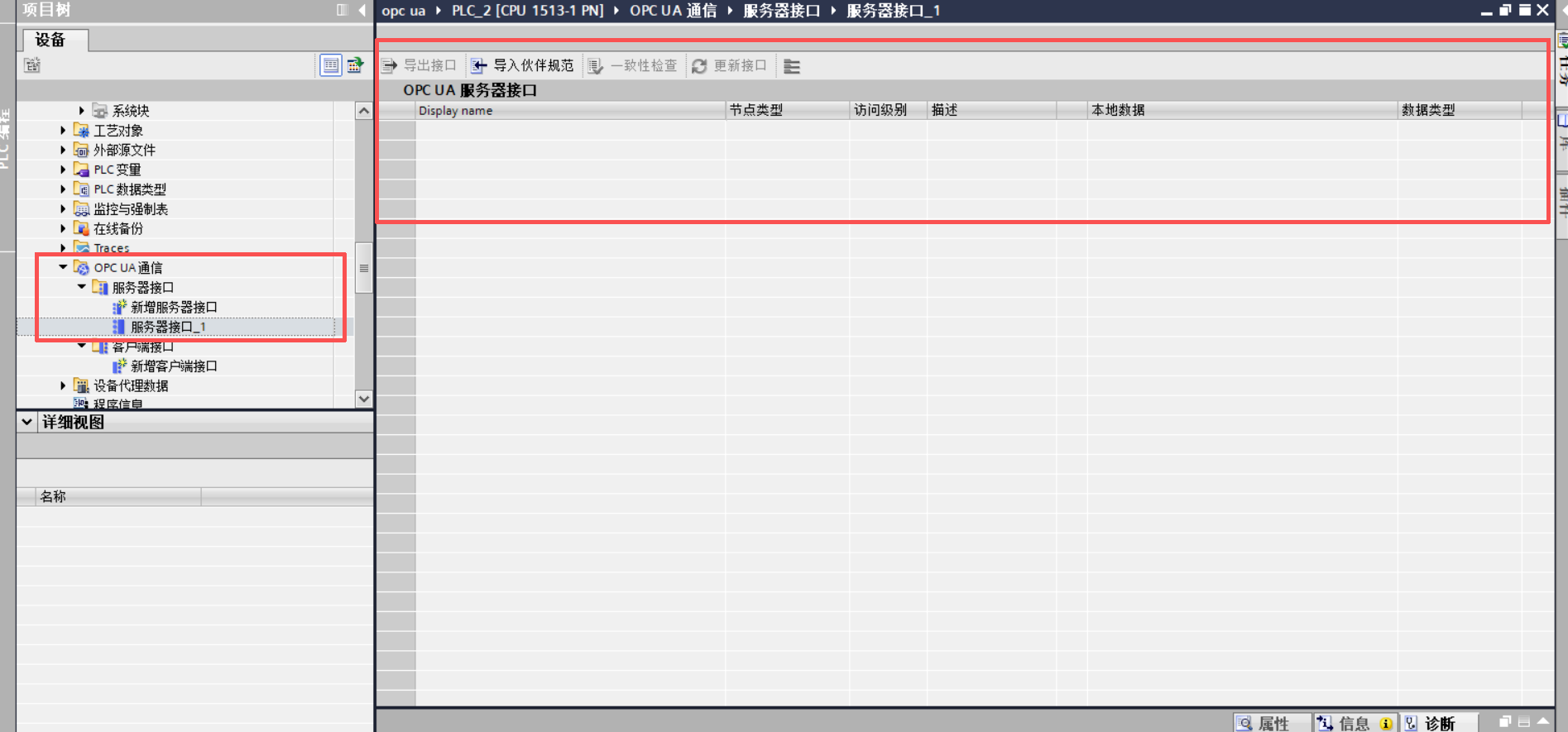Click project tree scrollbar up arrow
The image size is (1568, 732).
[x=364, y=111]
